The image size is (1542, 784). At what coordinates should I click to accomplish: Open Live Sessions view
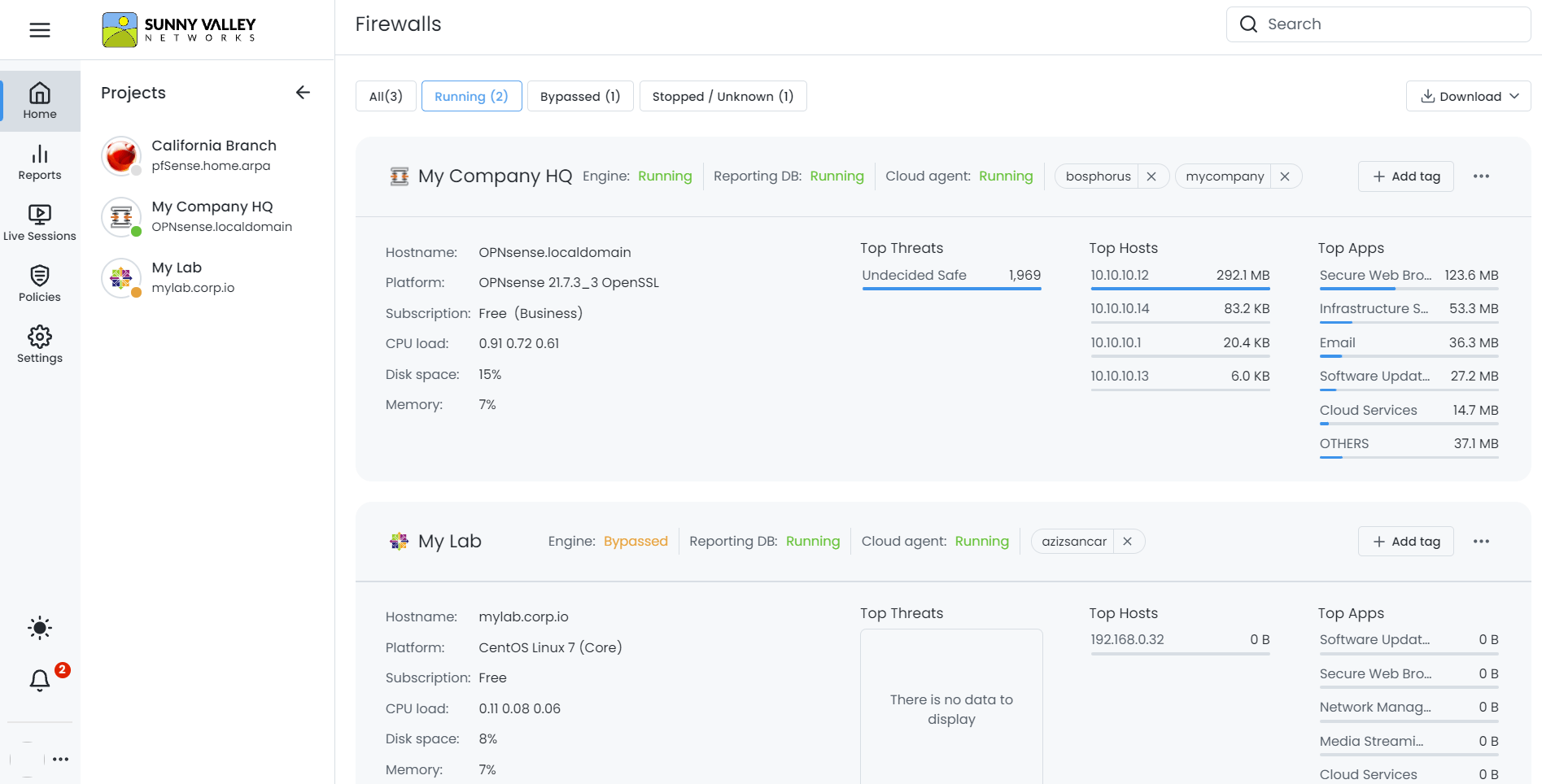(x=40, y=223)
